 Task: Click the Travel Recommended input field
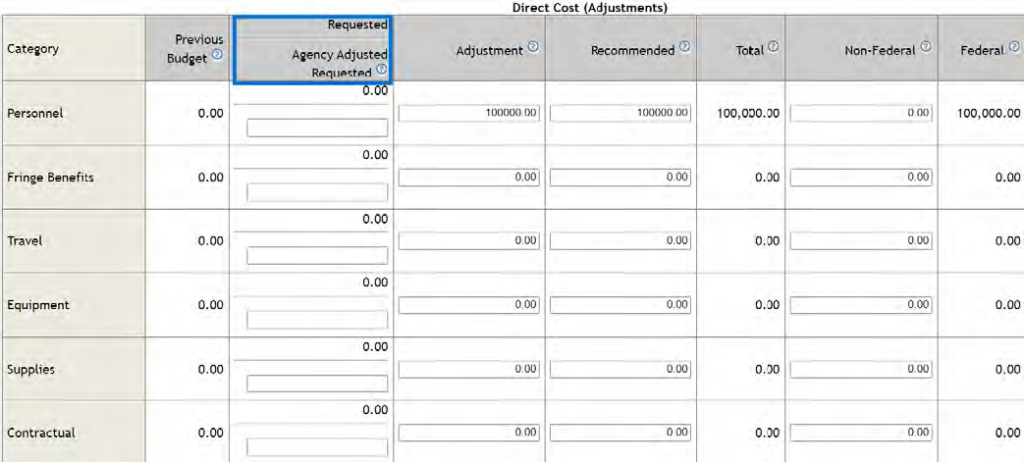621,241
